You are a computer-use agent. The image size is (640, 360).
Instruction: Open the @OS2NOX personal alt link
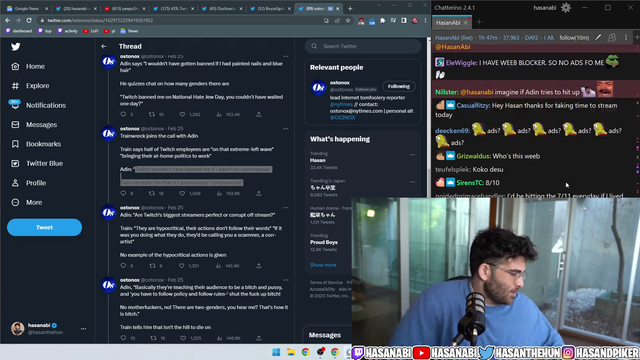(x=342, y=118)
